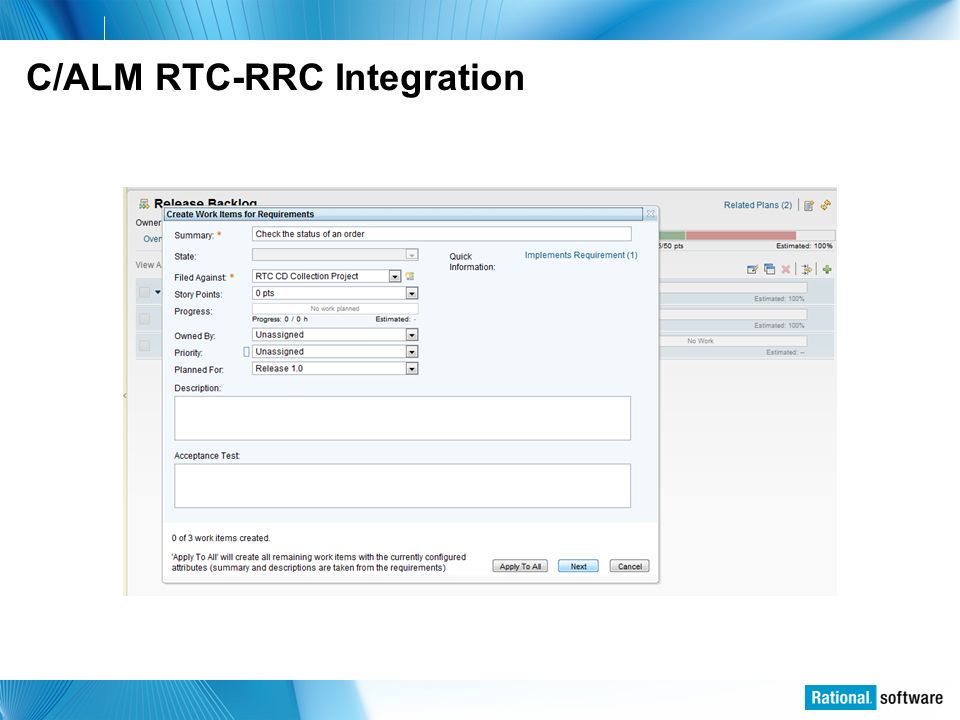The height and width of the screenshot is (720, 960).
Task: Click the No work planned progress bar
Action: 335,309
